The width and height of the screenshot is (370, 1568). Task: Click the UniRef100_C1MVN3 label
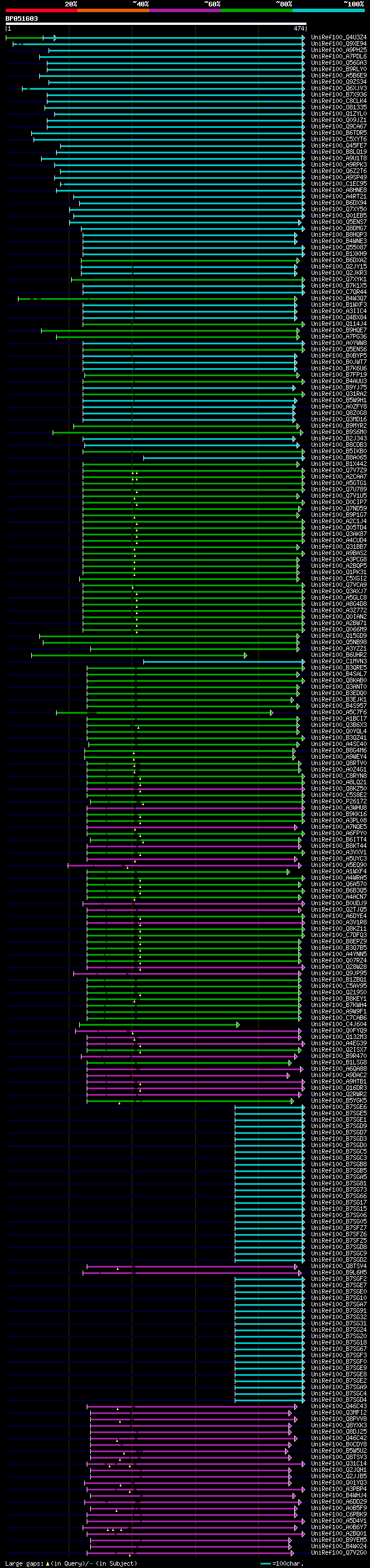338,662
